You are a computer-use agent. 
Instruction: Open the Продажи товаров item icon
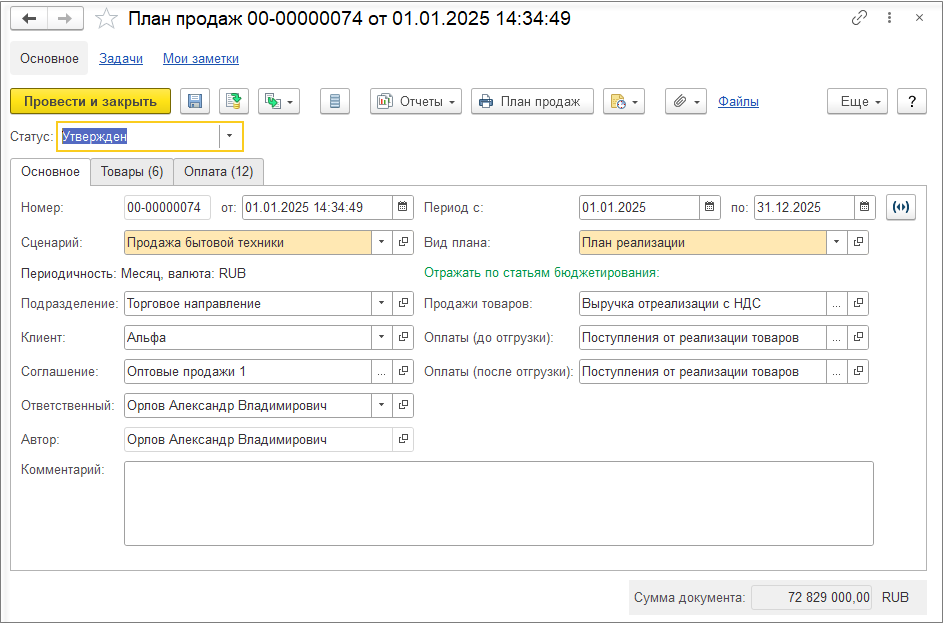[858, 304]
